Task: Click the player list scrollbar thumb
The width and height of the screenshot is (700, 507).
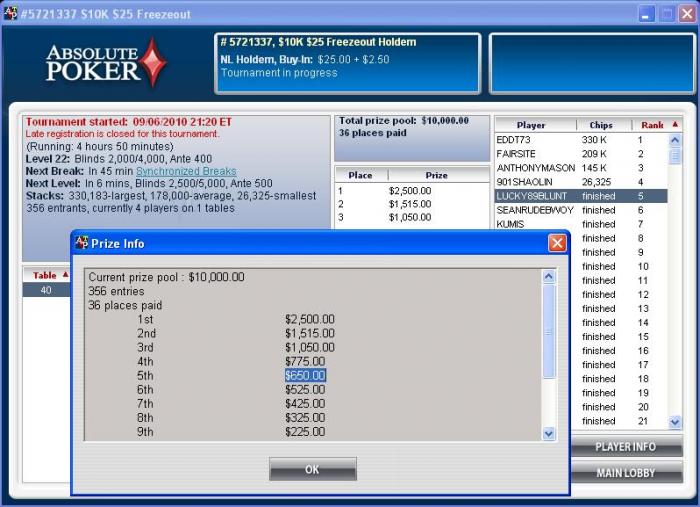Action: click(675, 157)
